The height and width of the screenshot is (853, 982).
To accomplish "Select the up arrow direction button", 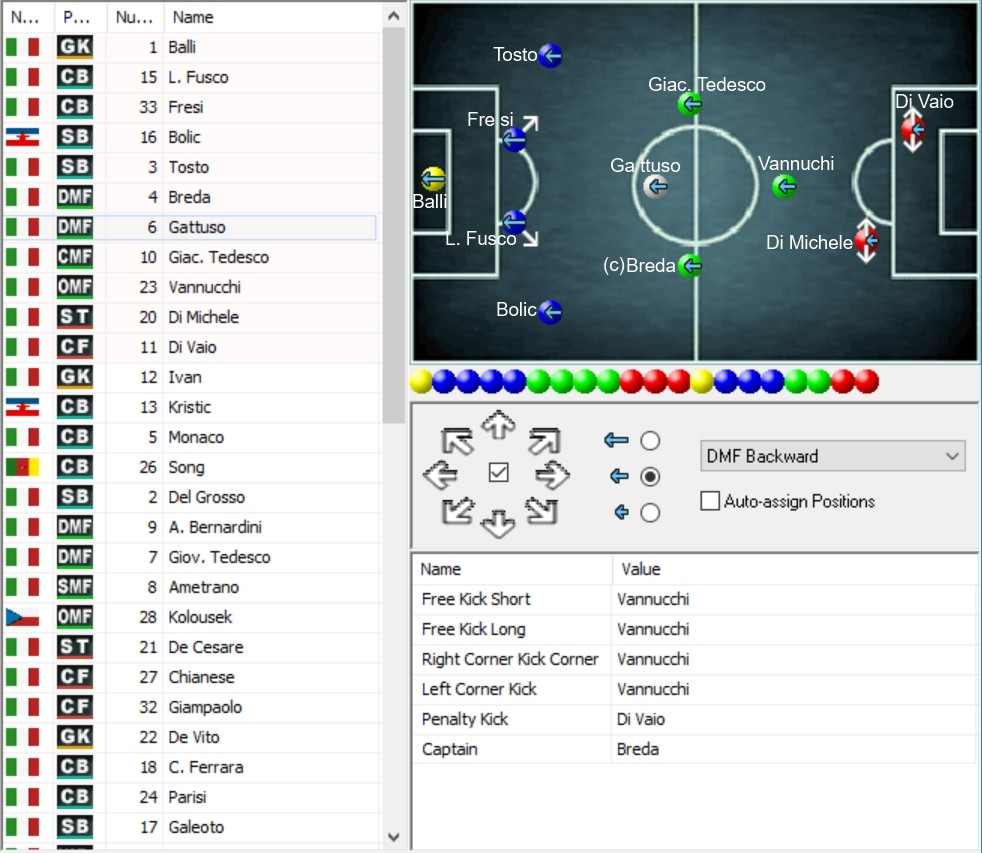I will (499, 425).
